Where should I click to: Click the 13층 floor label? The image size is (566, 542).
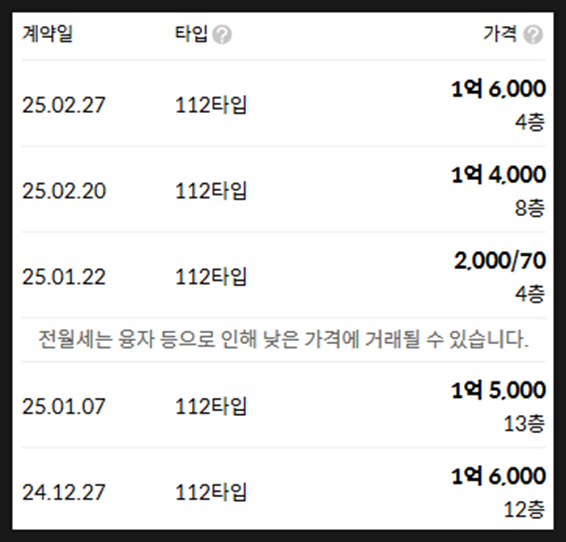(x=524, y=423)
